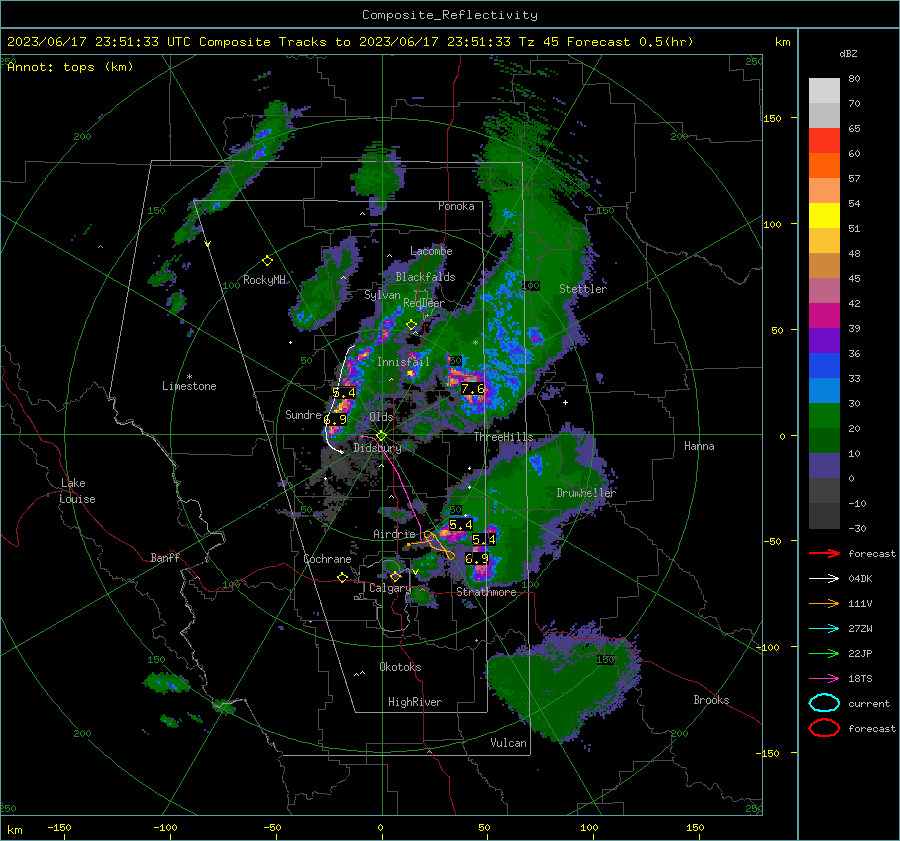This screenshot has height=841, width=900.
Task: Click the dark orange 57–60 dBZ swatch
Action: pos(824,166)
